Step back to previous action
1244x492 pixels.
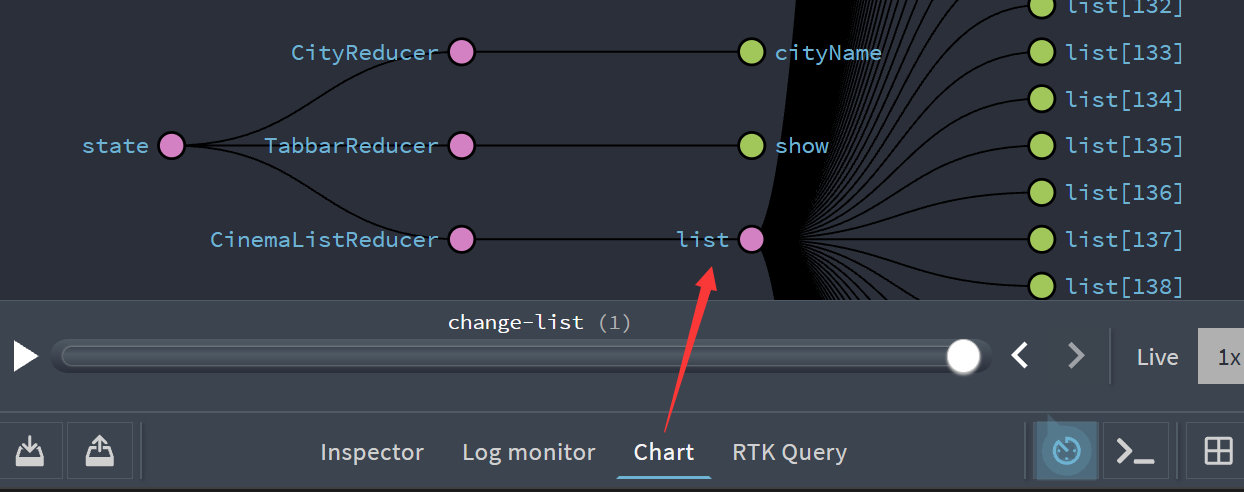pyautogui.click(x=1020, y=355)
